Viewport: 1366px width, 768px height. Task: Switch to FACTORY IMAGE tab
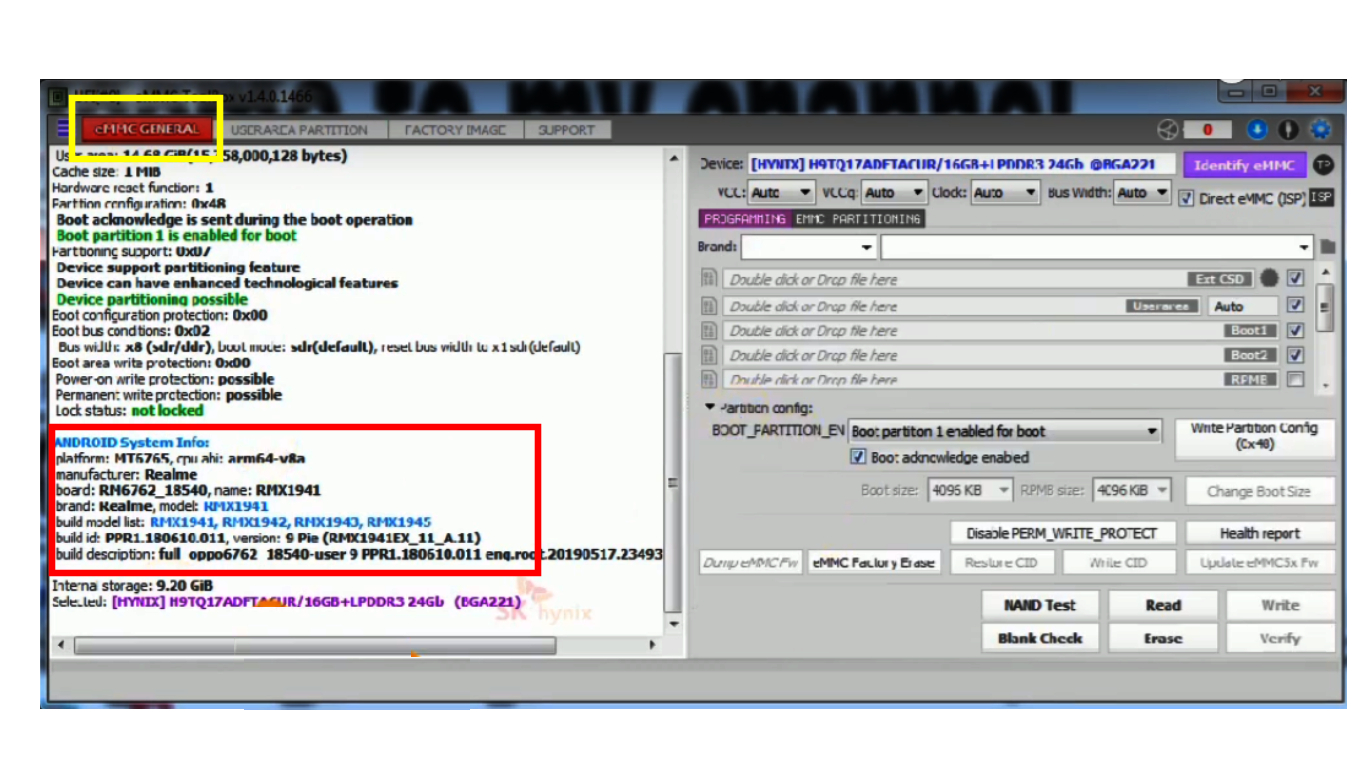455,130
